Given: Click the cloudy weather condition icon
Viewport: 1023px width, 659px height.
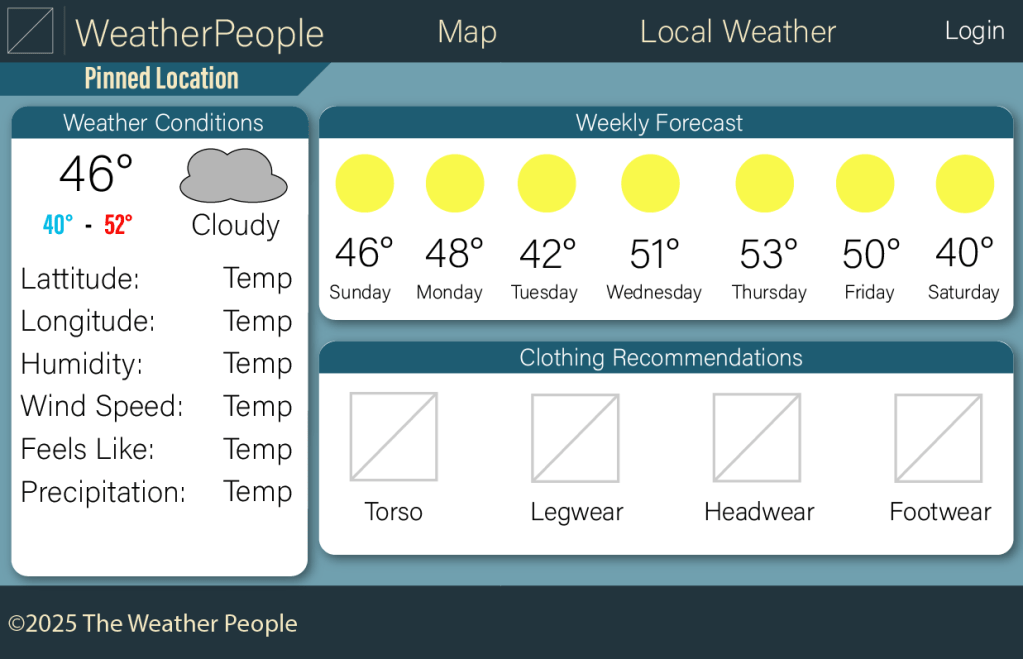Looking at the screenshot, I should point(233,176).
